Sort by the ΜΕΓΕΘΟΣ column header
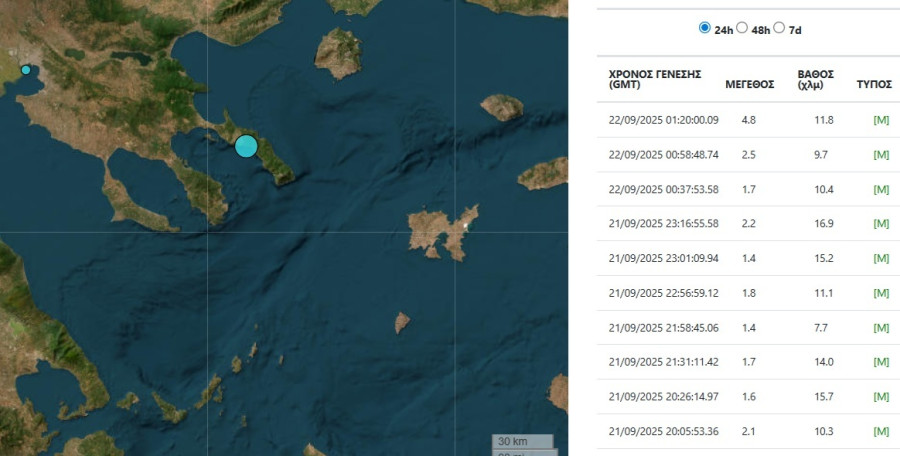Screen dimensions: 900x456 749,84
